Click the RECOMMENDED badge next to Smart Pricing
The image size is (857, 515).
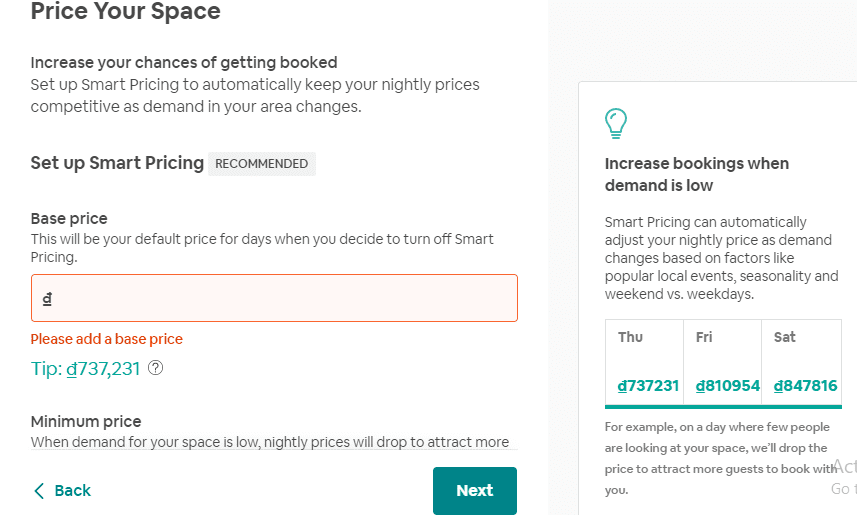[262, 164]
